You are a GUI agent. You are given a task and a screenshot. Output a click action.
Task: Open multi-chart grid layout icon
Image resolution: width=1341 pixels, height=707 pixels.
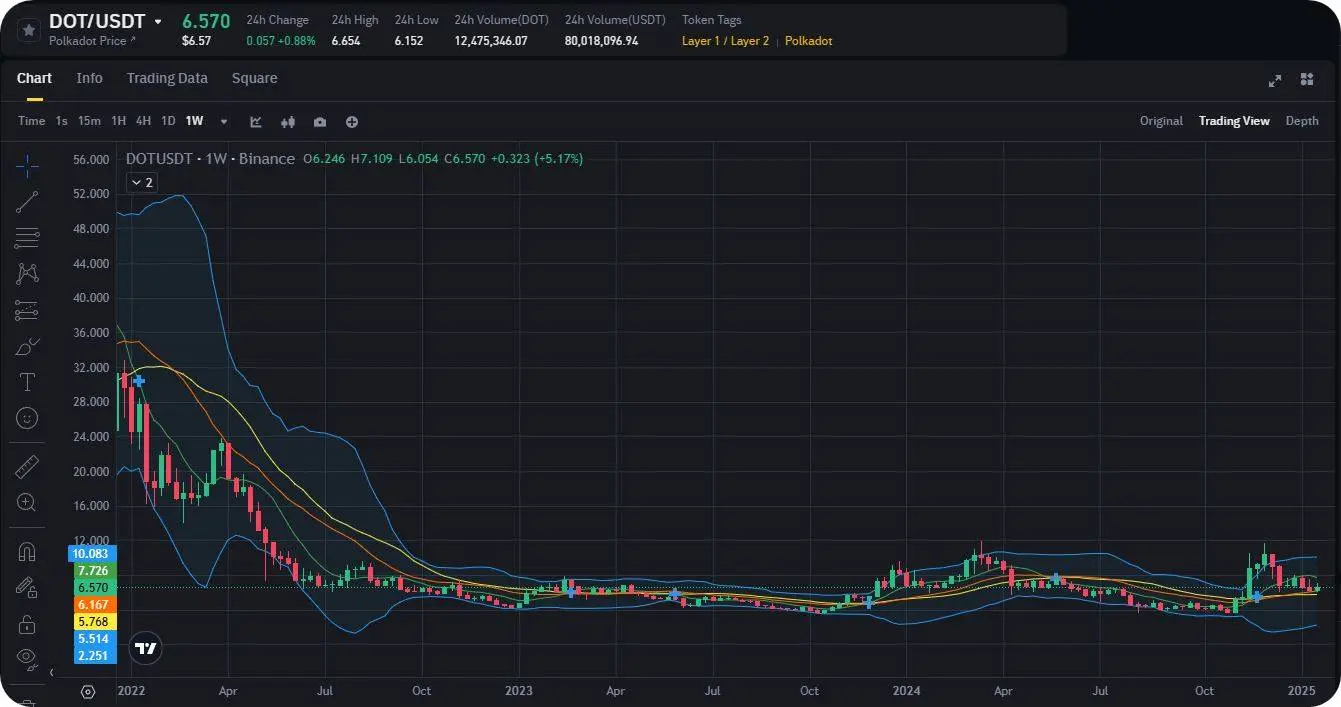[x=1307, y=79]
